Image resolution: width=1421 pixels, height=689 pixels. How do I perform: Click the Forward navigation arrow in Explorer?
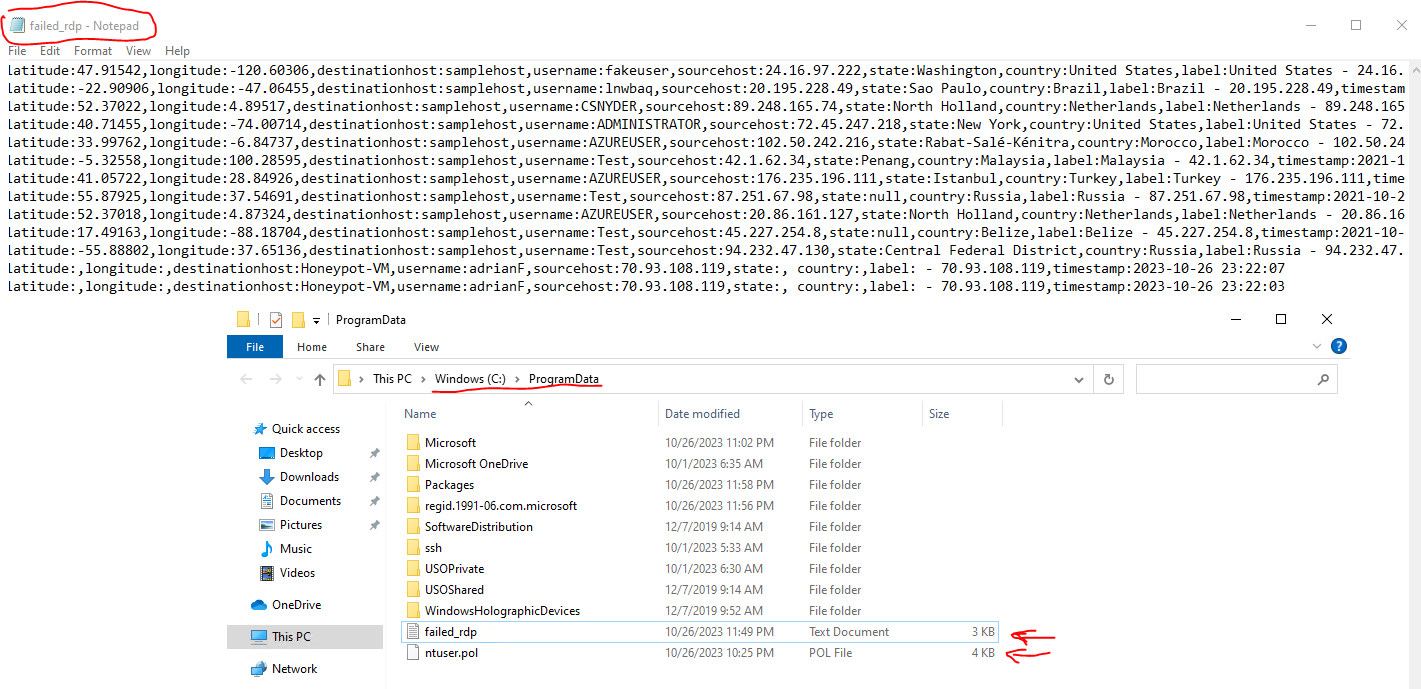pos(275,380)
